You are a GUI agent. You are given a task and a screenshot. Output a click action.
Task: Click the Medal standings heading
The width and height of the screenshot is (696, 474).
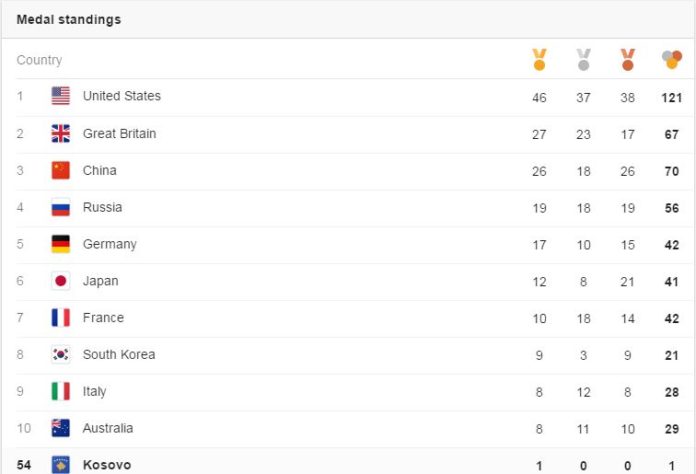(69, 20)
